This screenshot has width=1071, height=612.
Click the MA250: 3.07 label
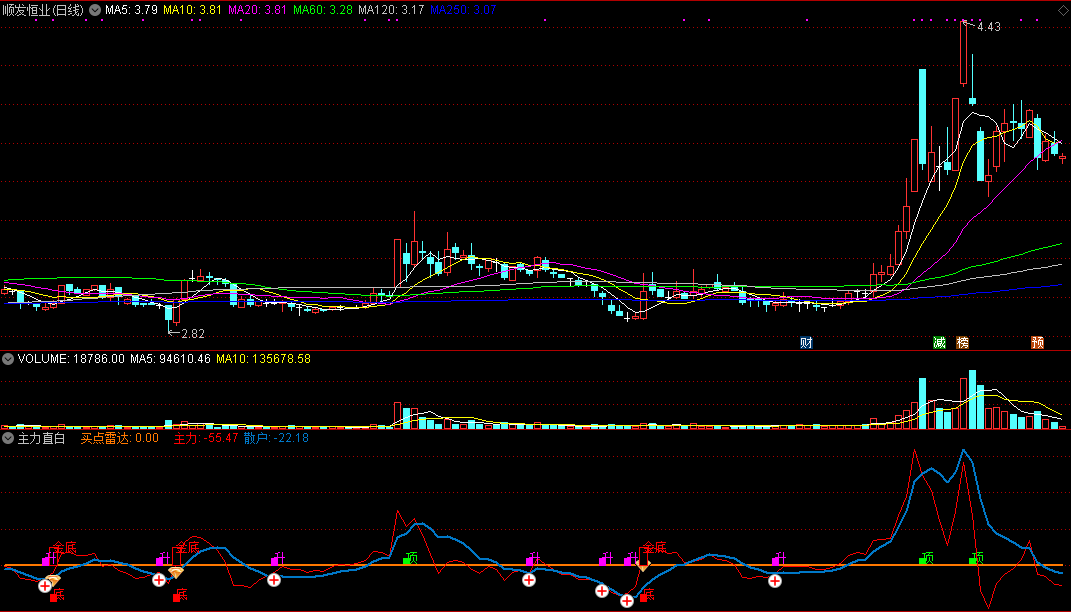[x=463, y=10]
